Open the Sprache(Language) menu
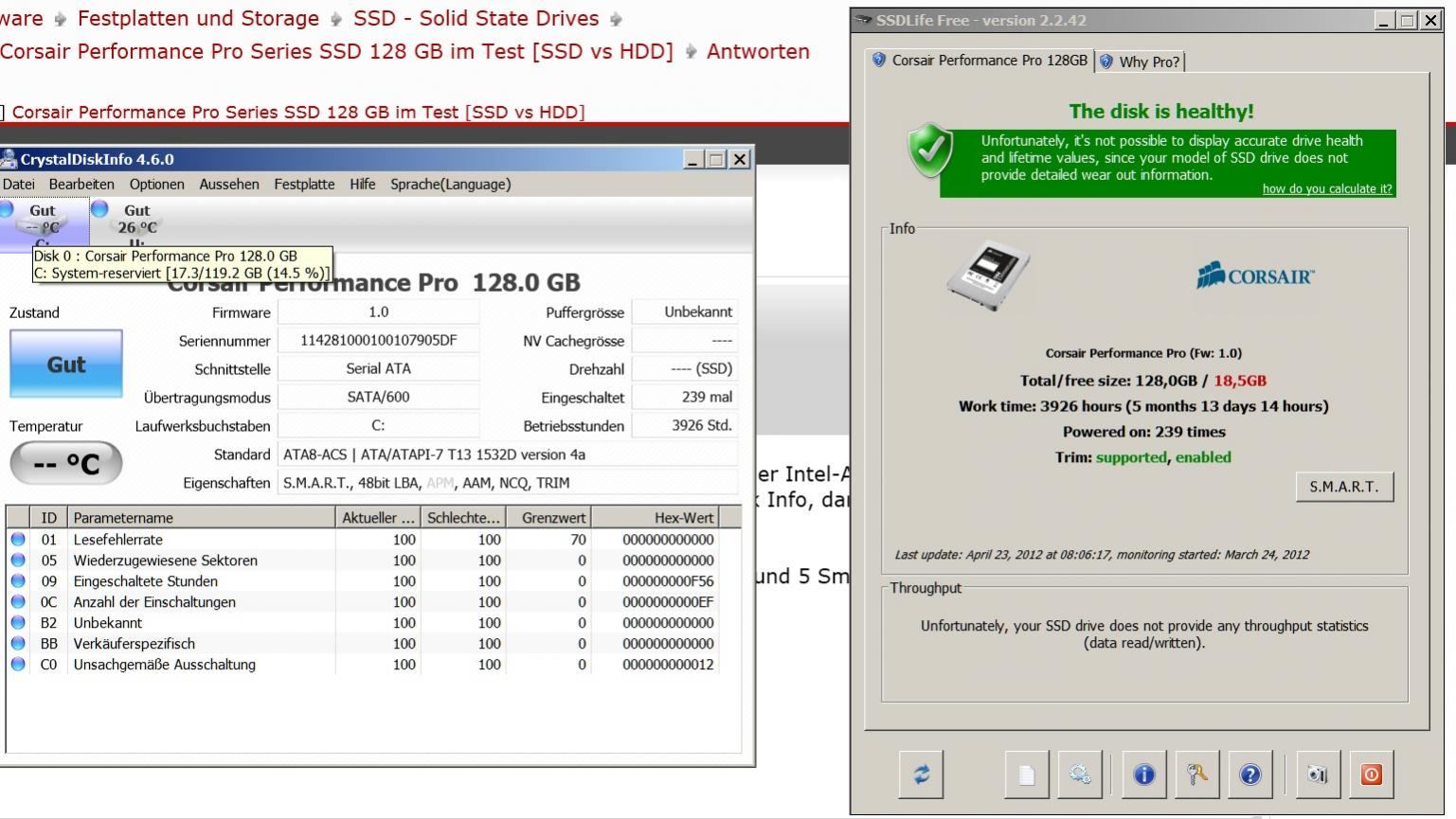This screenshot has height=819, width=1456. pyautogui.click(x=451, y=184)
